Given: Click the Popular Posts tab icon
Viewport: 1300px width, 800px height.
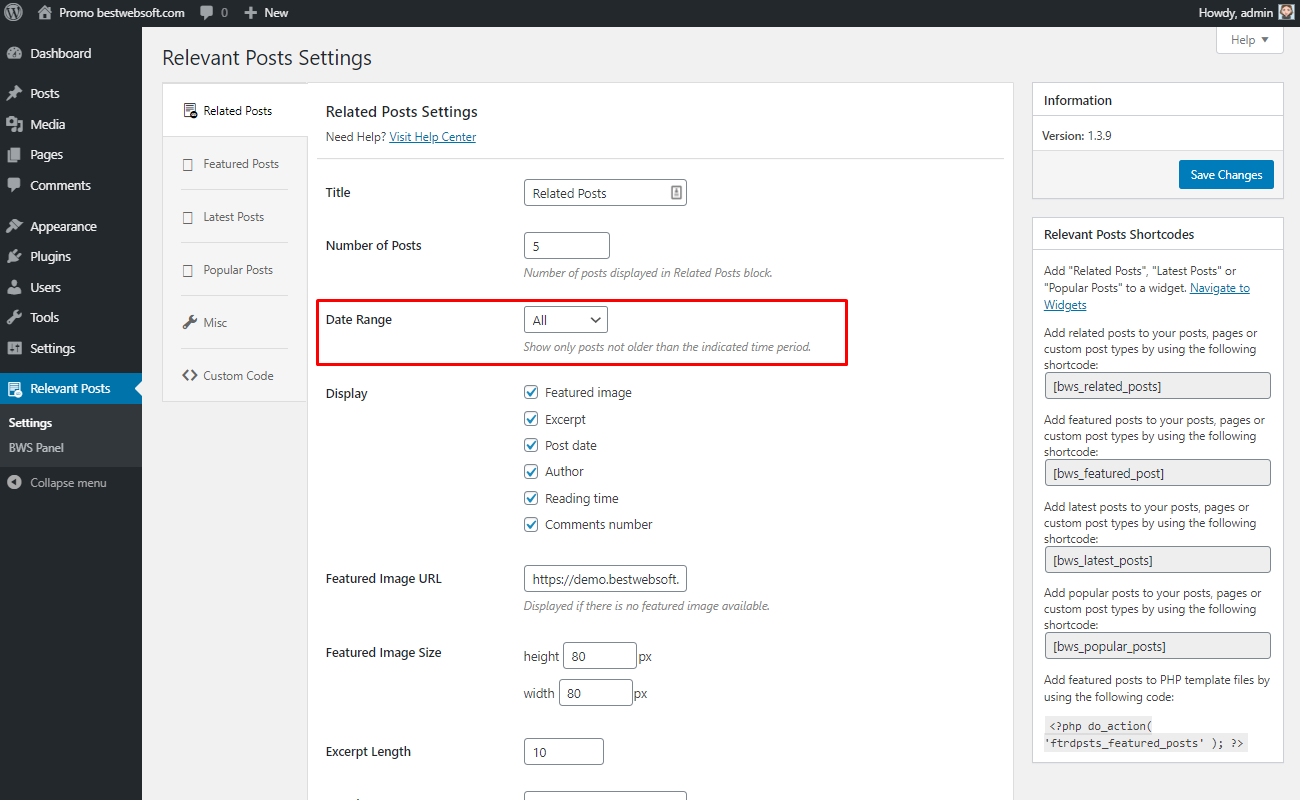Looking at the screenshot, I should point(188,270).
